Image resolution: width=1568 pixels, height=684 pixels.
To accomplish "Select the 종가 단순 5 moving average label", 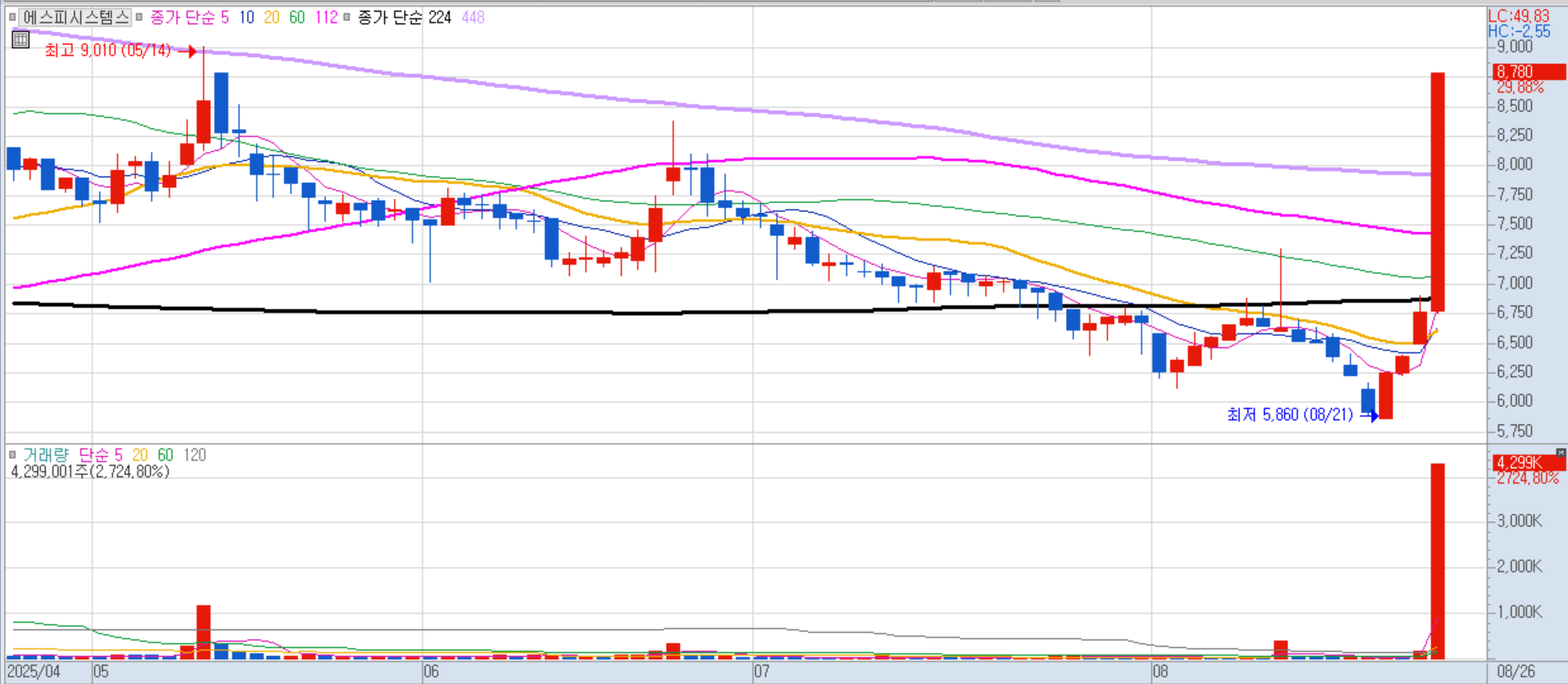I will [x=189, y=17].
